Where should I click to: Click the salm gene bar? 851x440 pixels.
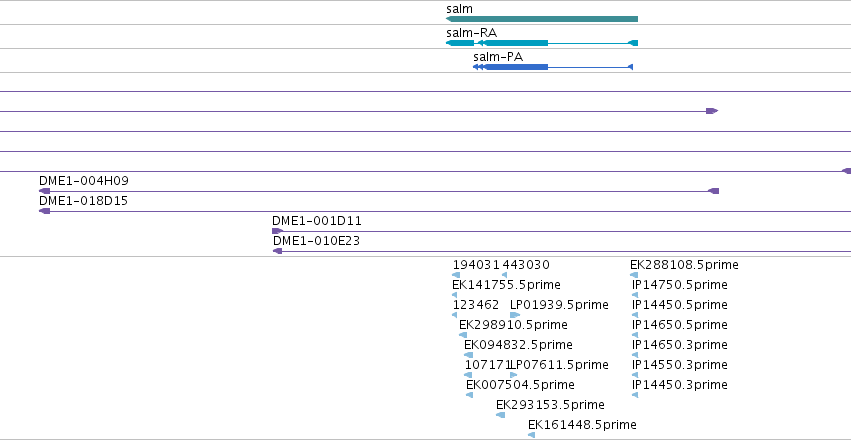(x=542, y=19)
